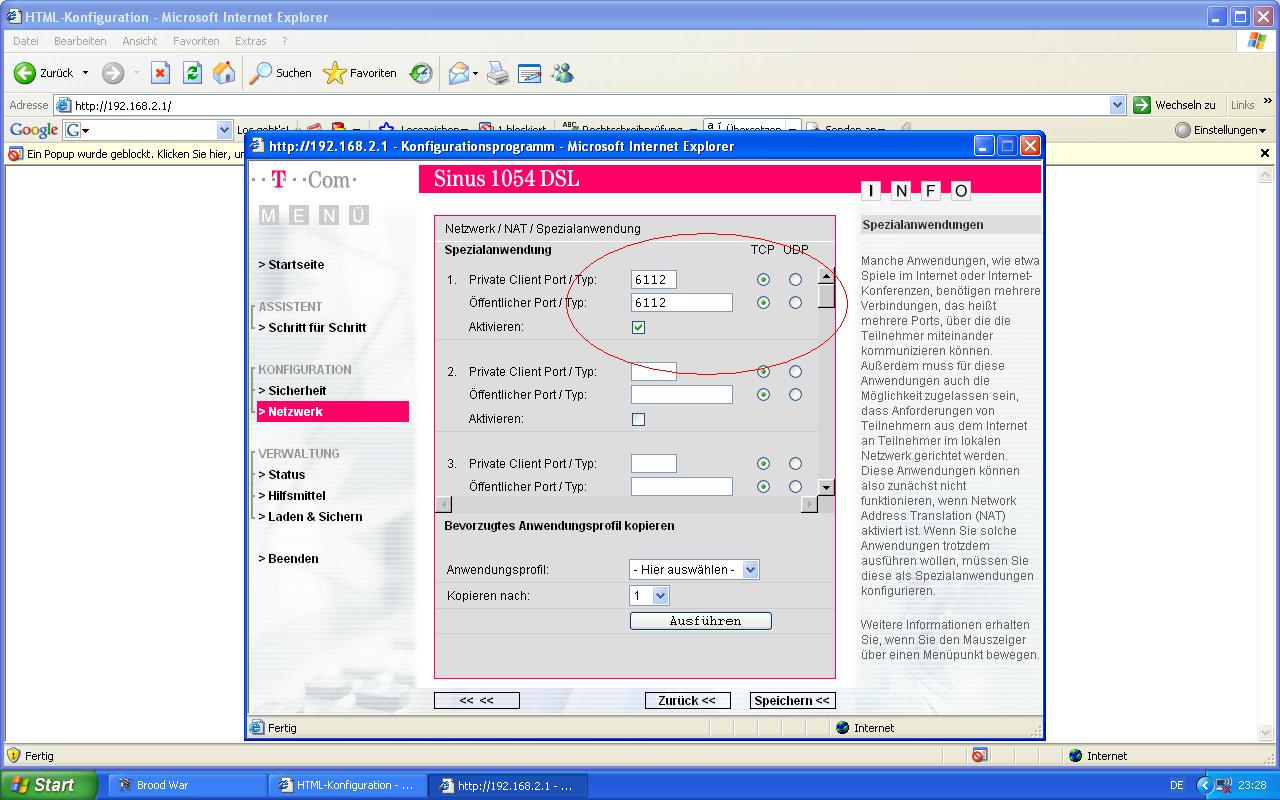Image resolution: width=1280 pixels, height=800 pixels.
Task: Click the Zurück << button at bottom
Action: tap(687, 701)
